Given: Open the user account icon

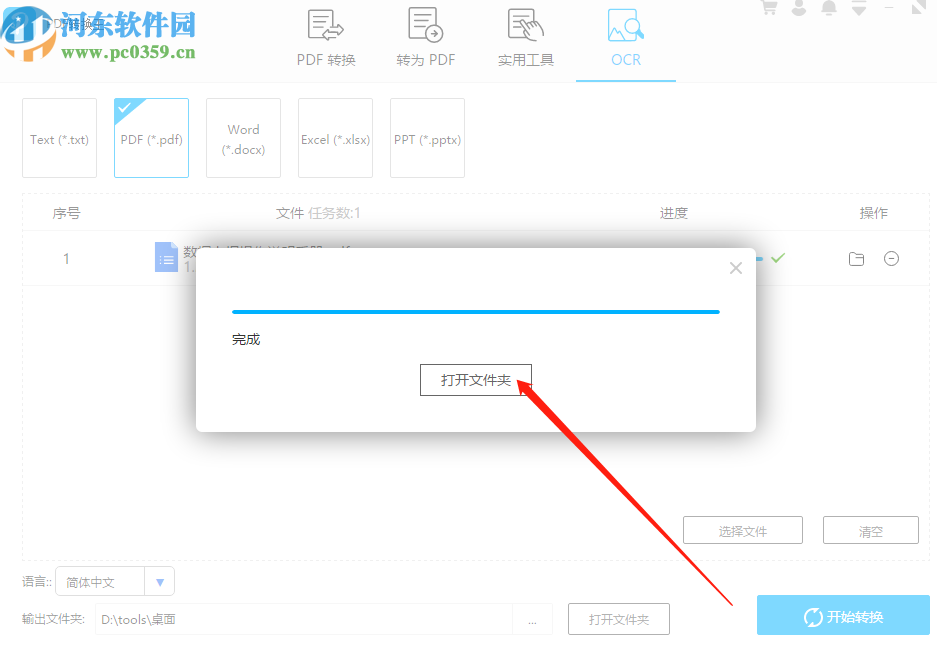Looking at the screenshot, I should (x=799, y=7).
